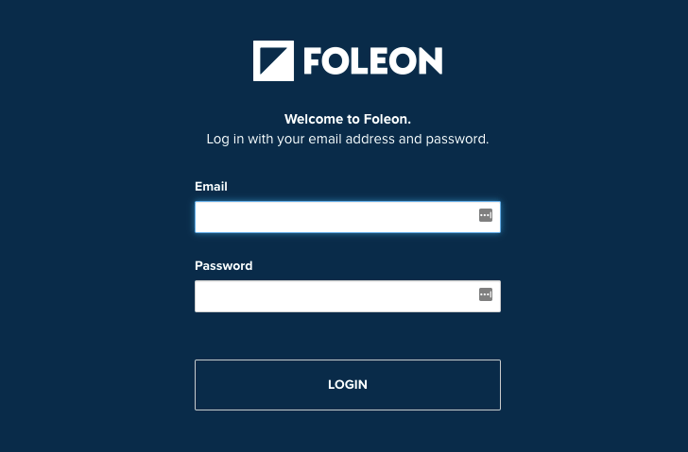Click the Foleon square logo mark
The height and width of the screenshot is (452, 688).
[273, 61]
